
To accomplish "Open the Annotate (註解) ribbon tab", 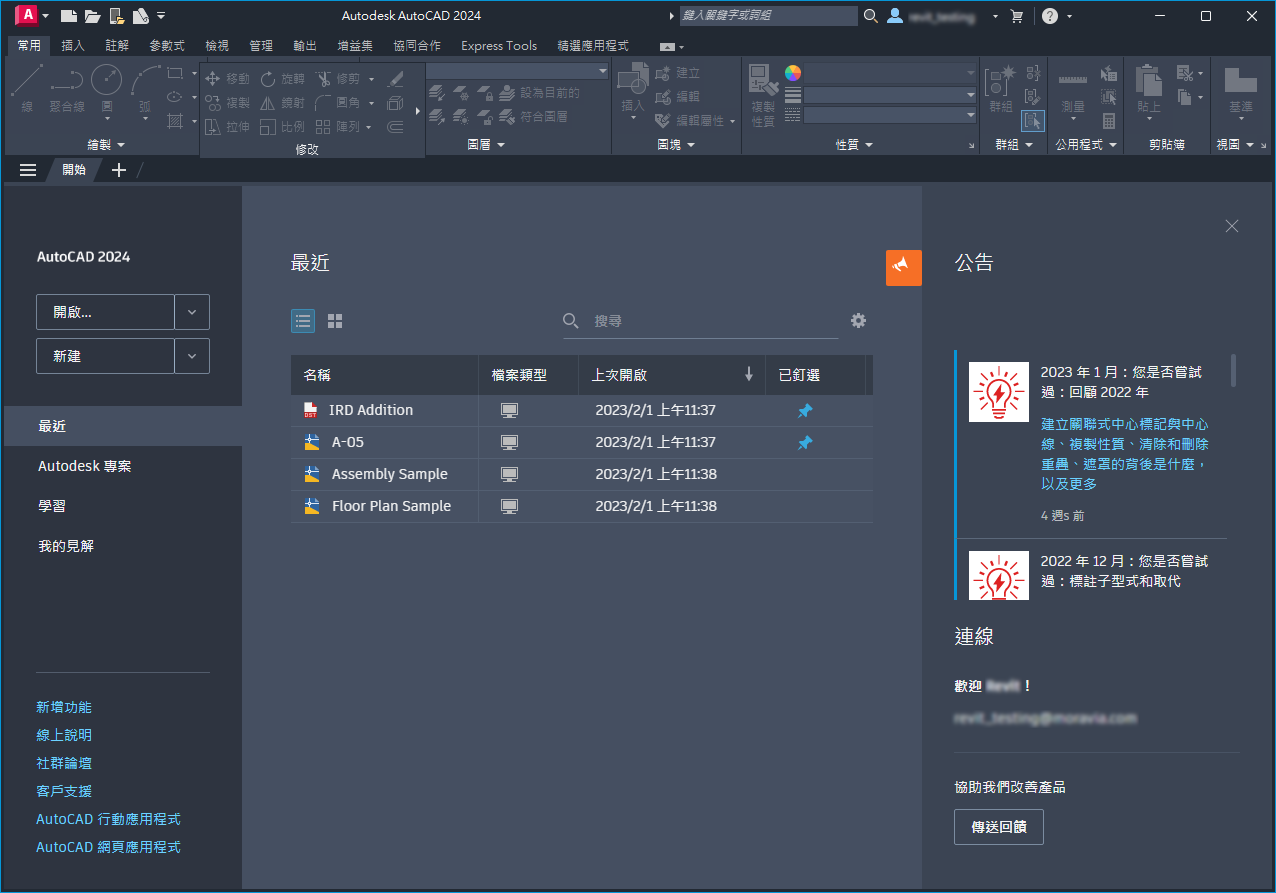I will [x=117, y=46].
